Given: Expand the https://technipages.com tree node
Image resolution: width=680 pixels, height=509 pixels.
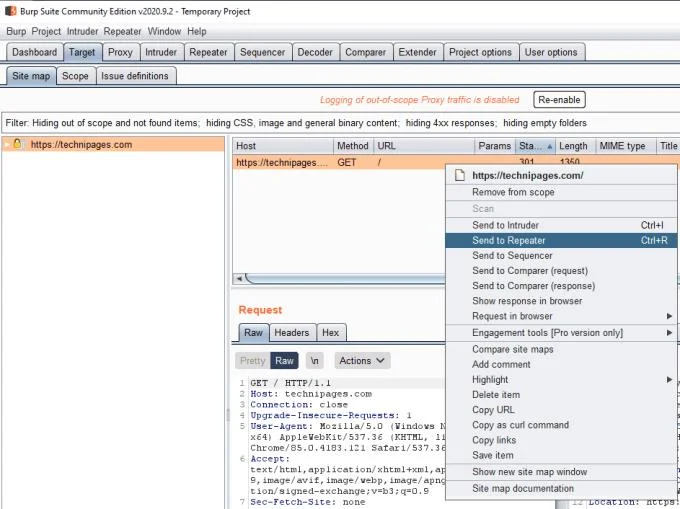Looking at the screenshot, I should pyautogui.click(x=7, y=144).
